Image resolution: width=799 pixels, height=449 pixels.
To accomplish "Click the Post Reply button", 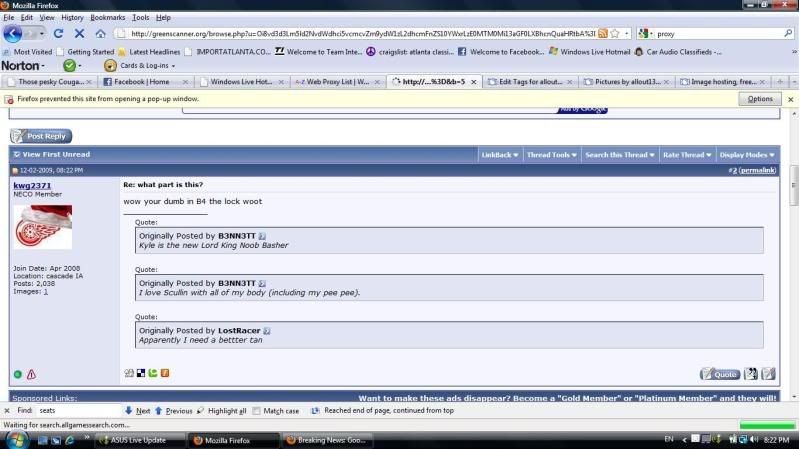I will coord(41,136).
